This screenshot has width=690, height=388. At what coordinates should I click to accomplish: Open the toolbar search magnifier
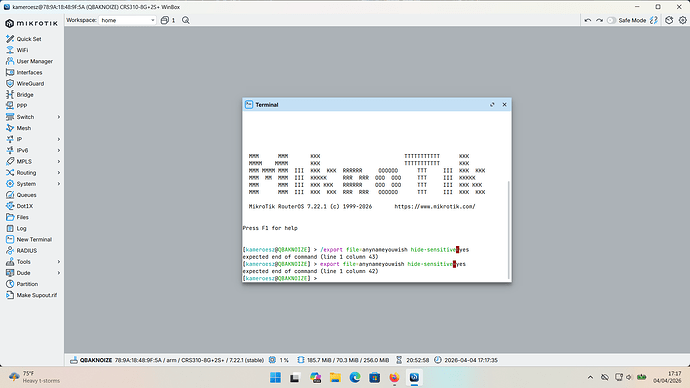pyautogui.click(x=186, y=20)
